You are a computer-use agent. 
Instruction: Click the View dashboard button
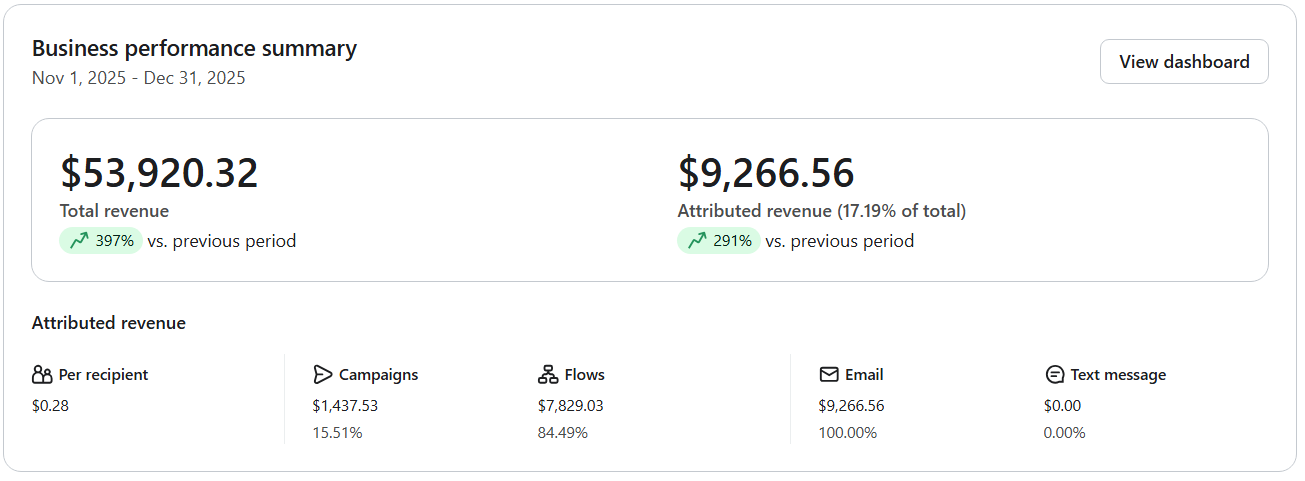pyautogui.click(x=1184, y=62)
